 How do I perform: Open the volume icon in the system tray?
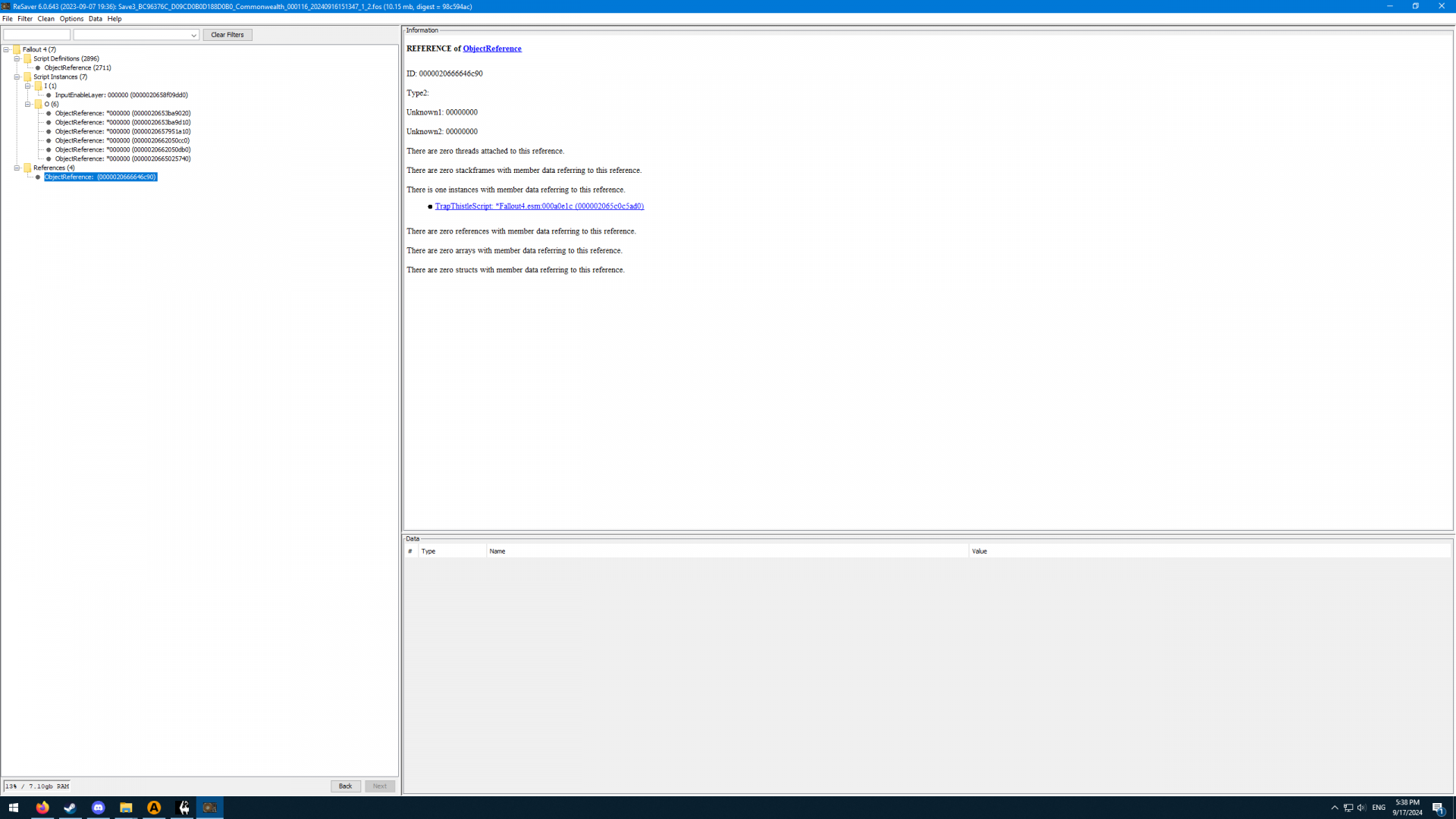tap(1361, 808)
